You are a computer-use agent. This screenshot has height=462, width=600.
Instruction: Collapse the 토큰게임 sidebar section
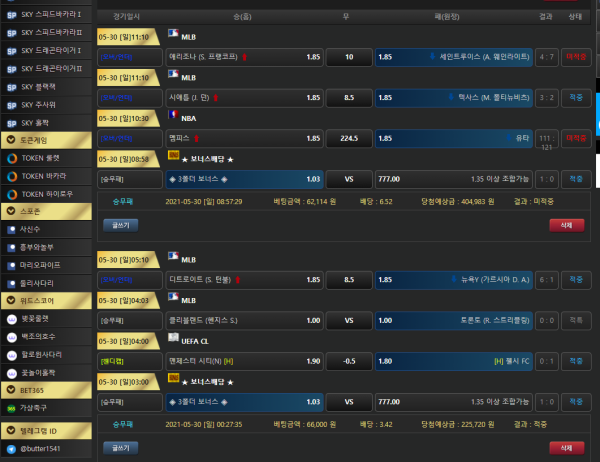10,141
